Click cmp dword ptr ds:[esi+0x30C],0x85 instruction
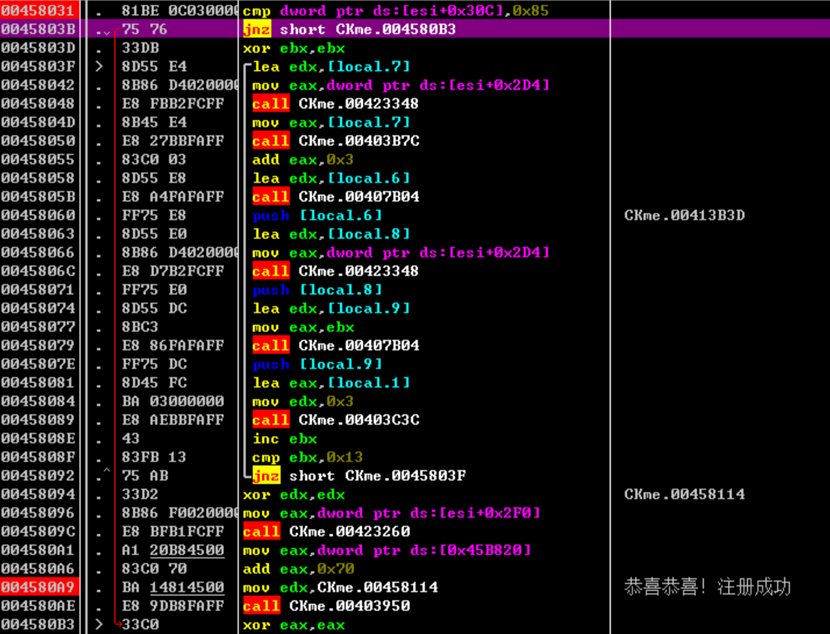This screenshot has height=634, width=830. 396,11
